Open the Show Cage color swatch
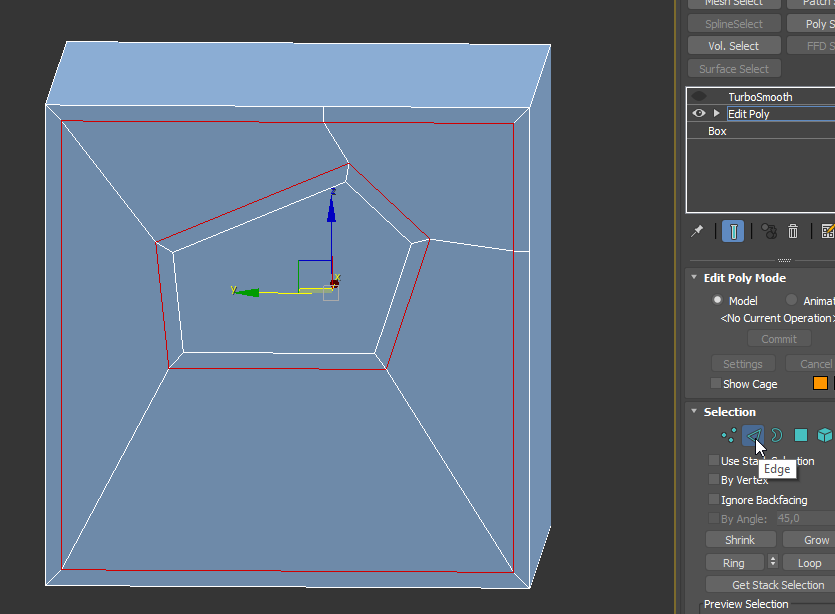835x614 pixels. pos(820,383)
